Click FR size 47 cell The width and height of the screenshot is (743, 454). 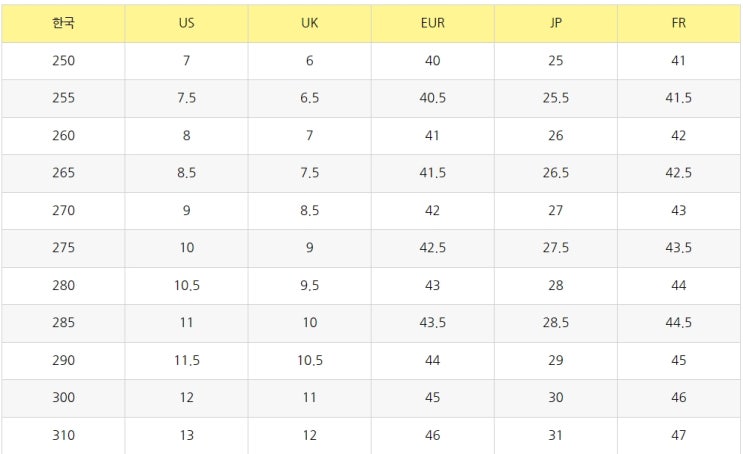(679, 435)
